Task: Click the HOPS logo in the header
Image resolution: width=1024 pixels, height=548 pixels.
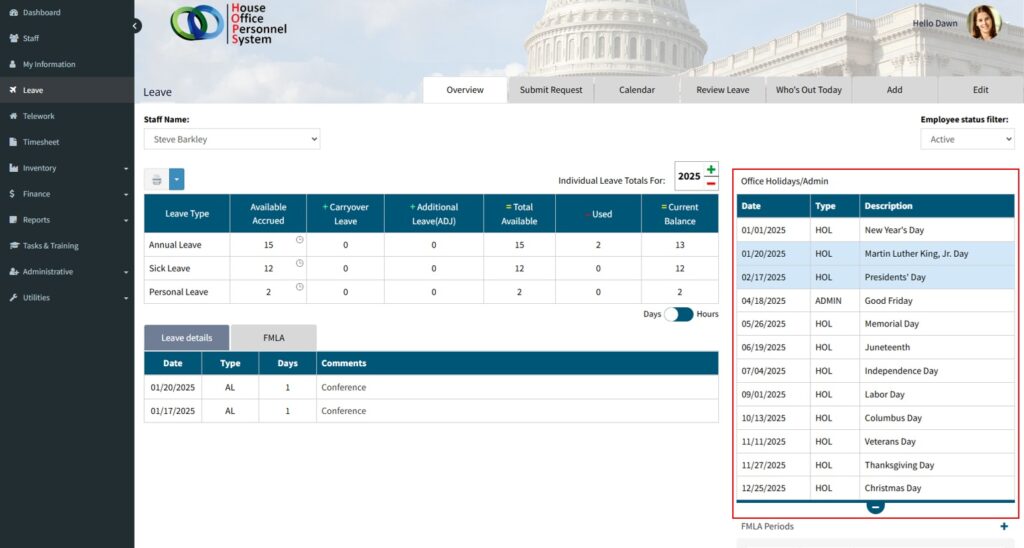Action: (x=229, y=23)
